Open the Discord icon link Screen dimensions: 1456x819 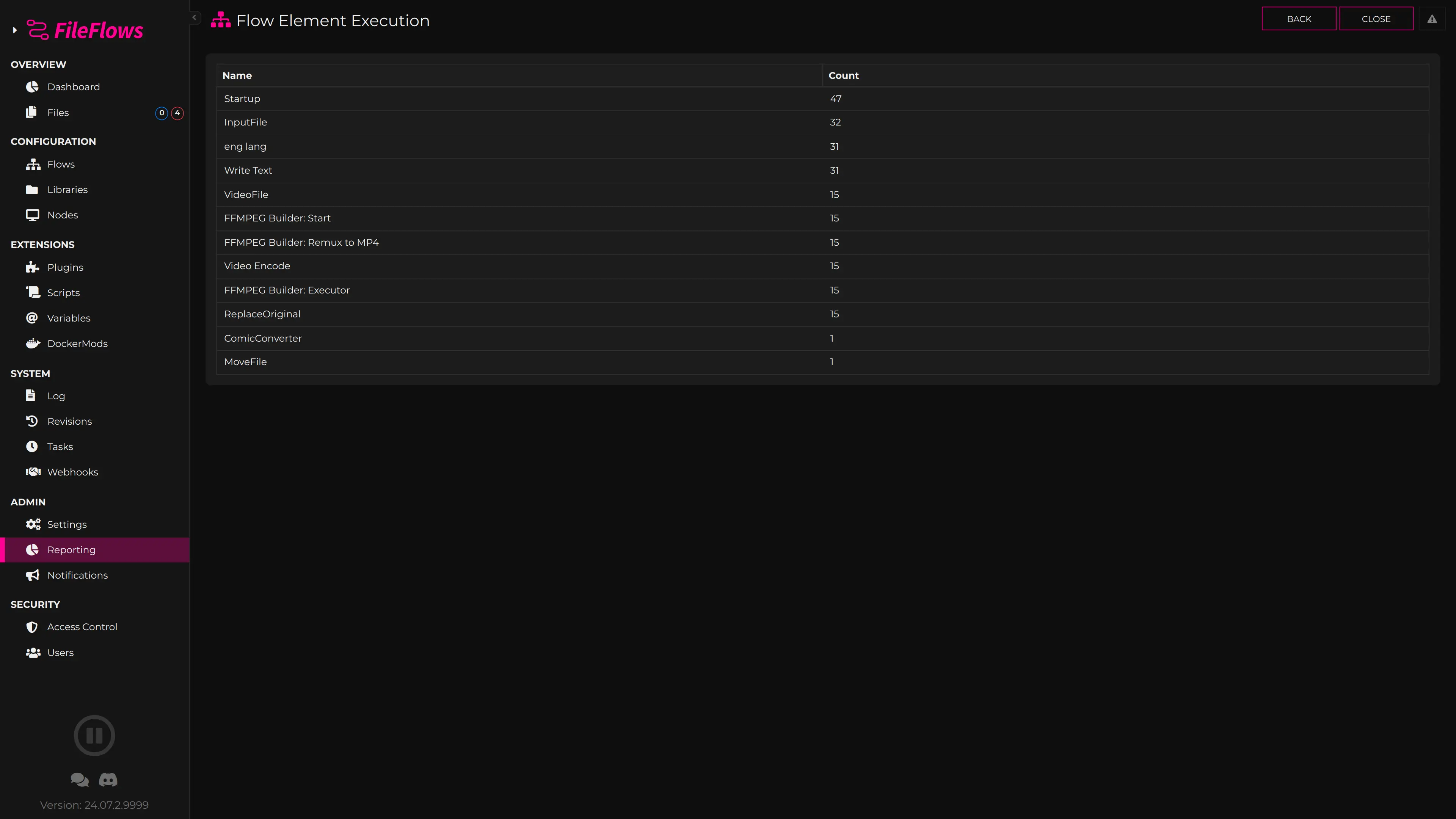click(108, 780)
